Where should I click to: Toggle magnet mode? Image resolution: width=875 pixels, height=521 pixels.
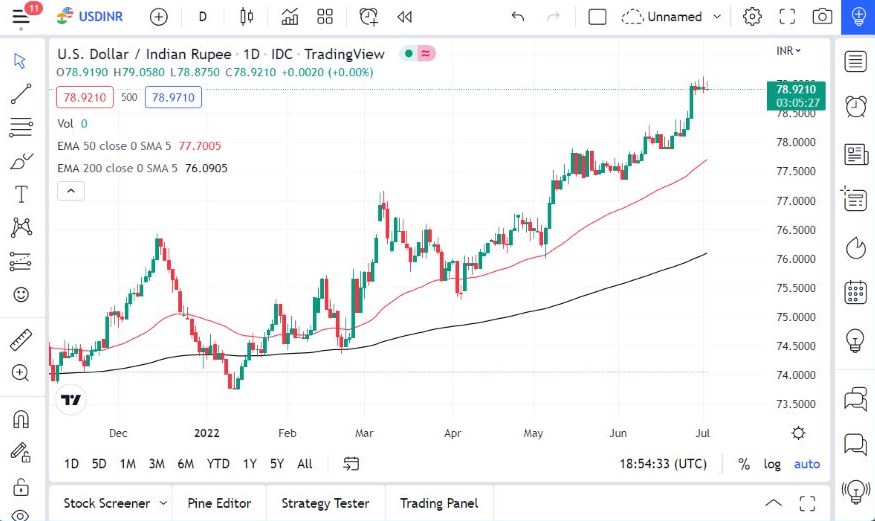21,419
